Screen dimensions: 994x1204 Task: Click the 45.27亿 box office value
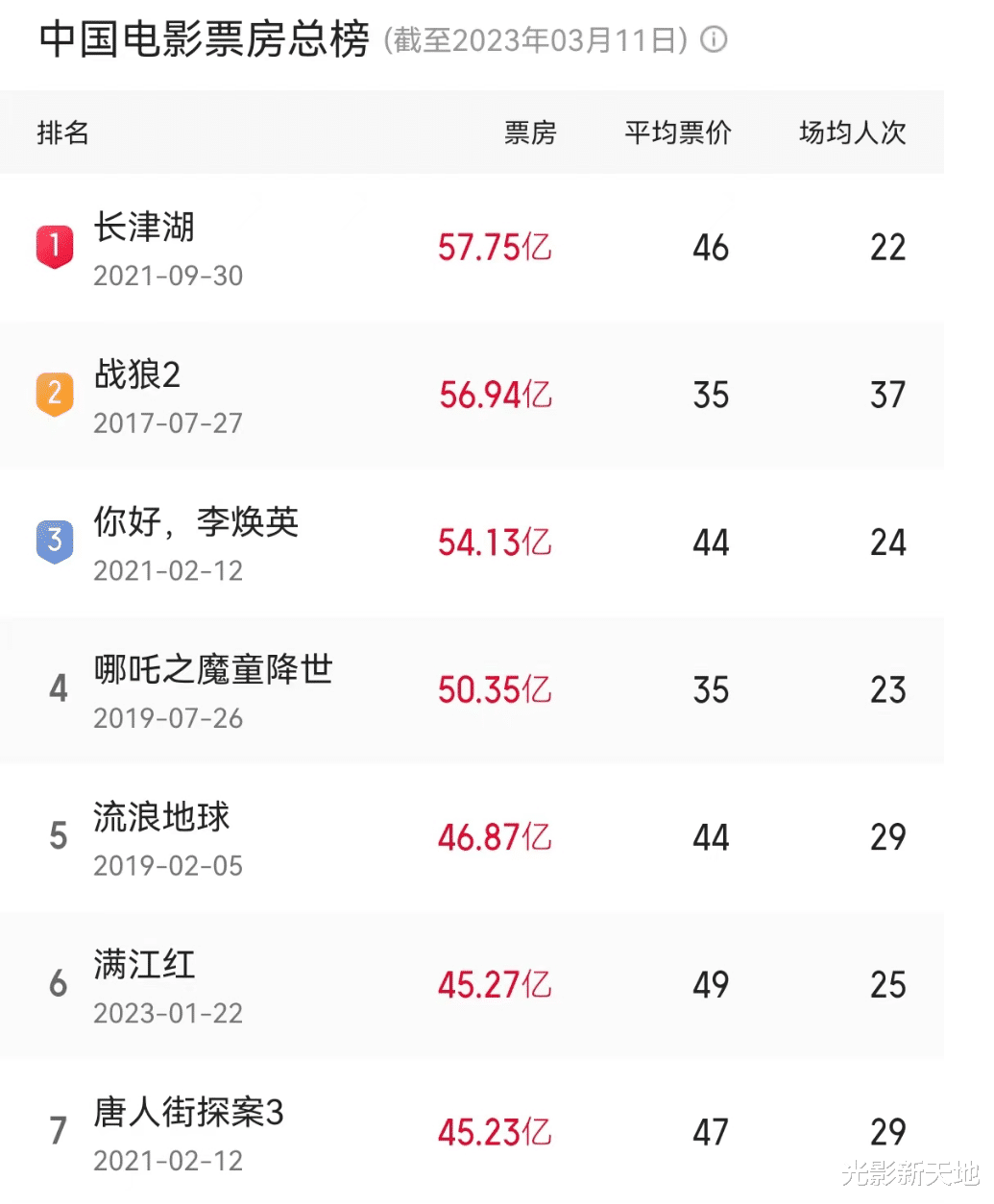[495, 985]
